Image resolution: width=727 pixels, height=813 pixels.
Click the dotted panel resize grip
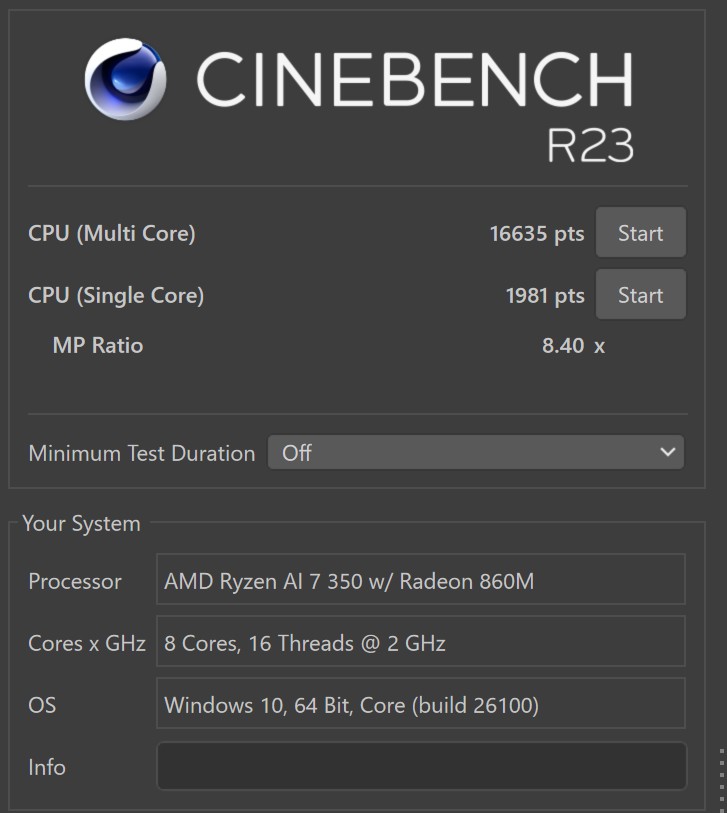721,775
